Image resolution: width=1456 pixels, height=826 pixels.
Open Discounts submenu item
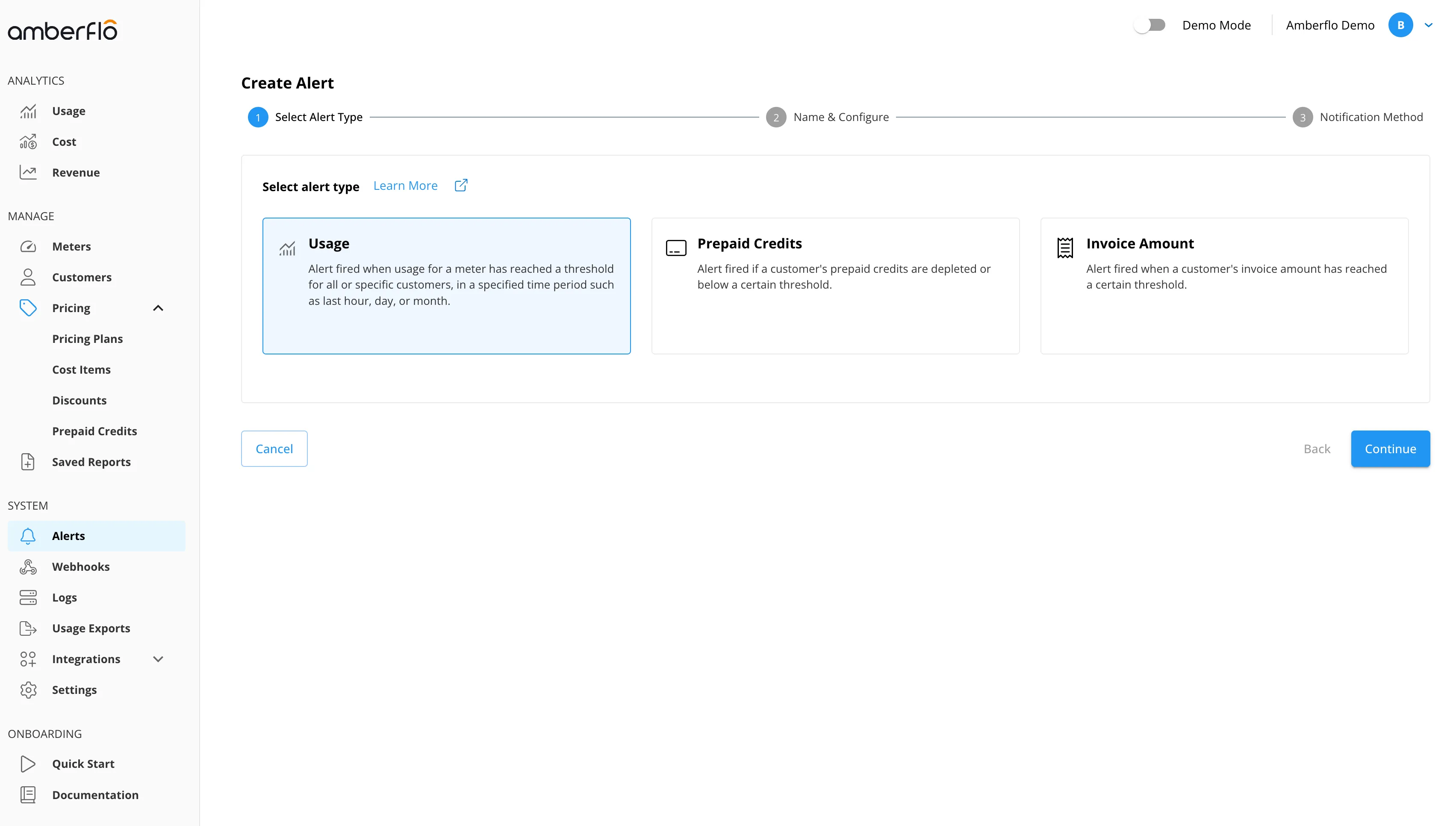[x=80, y=401]
